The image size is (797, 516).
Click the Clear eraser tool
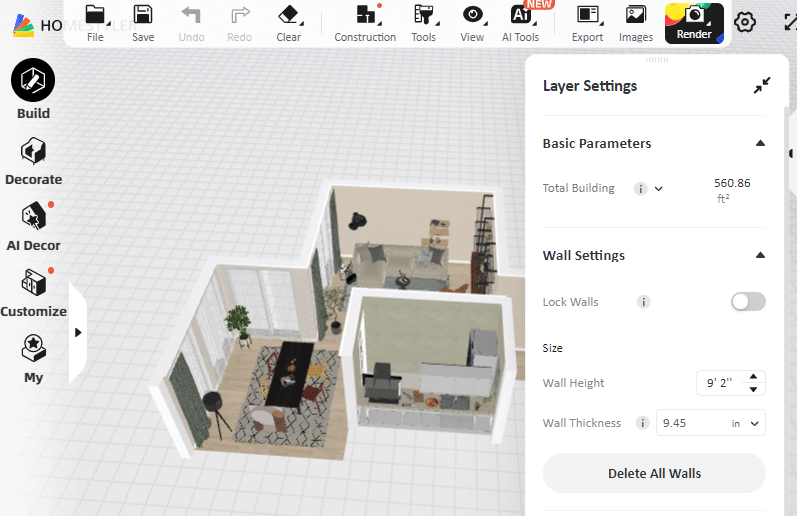click(x=288, y=22)
